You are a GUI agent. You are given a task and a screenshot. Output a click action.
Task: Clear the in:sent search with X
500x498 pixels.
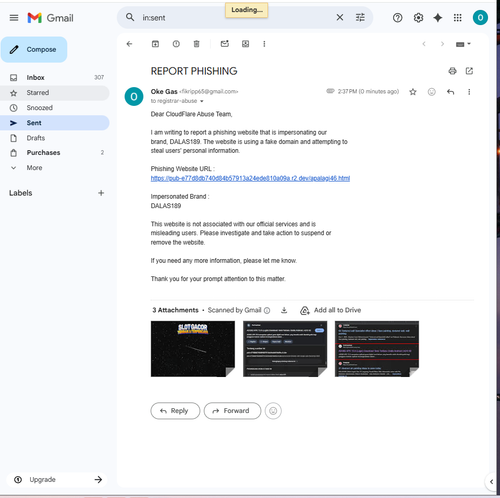click(339, 17)
